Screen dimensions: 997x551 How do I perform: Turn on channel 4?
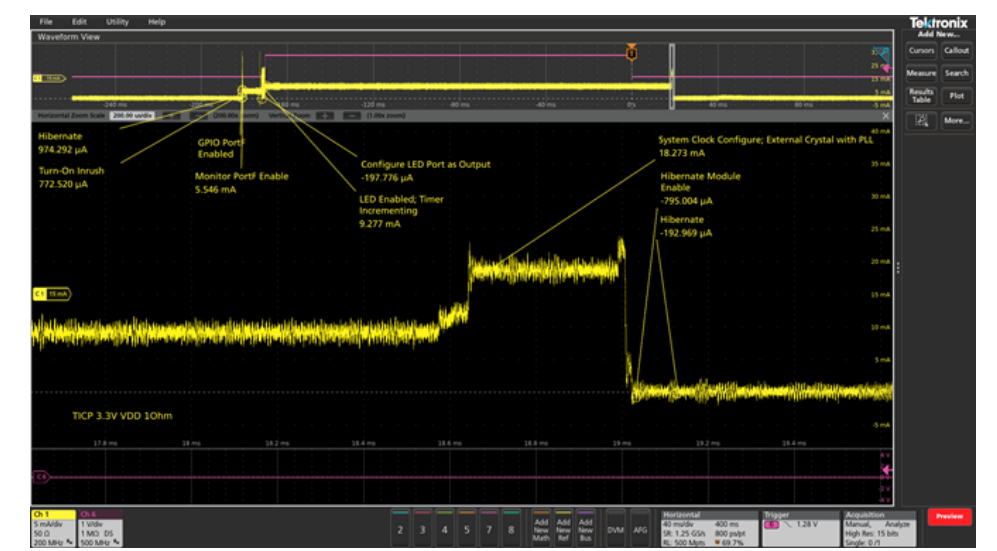pyautogui.click(x=444, y=528)
